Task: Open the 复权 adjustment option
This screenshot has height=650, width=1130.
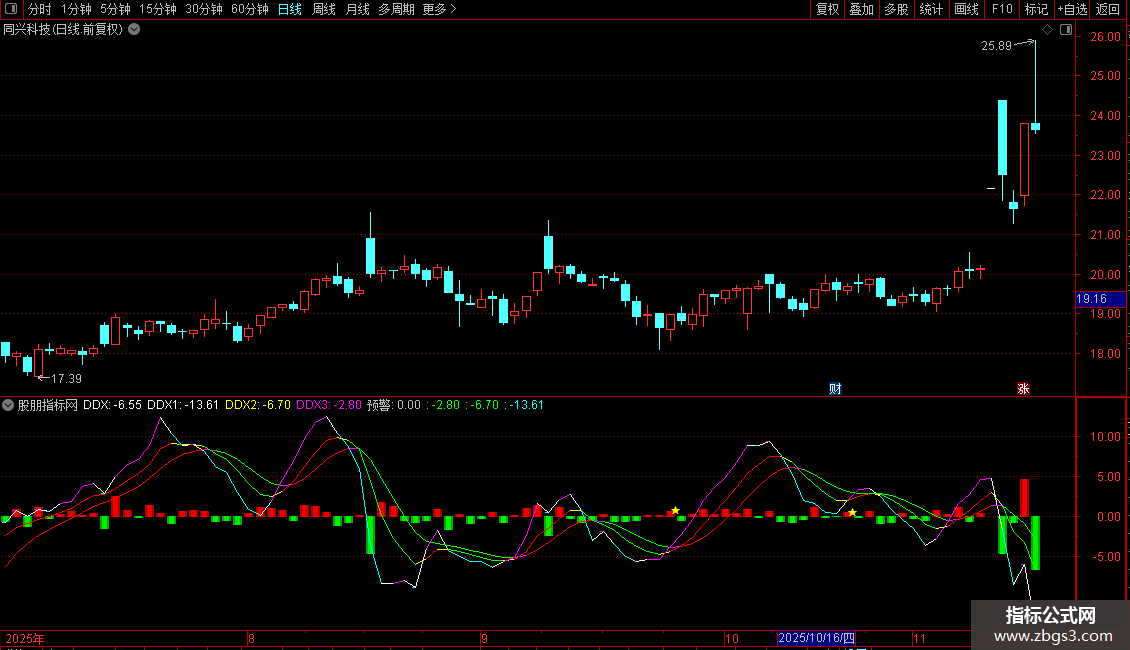Action: 827,9
